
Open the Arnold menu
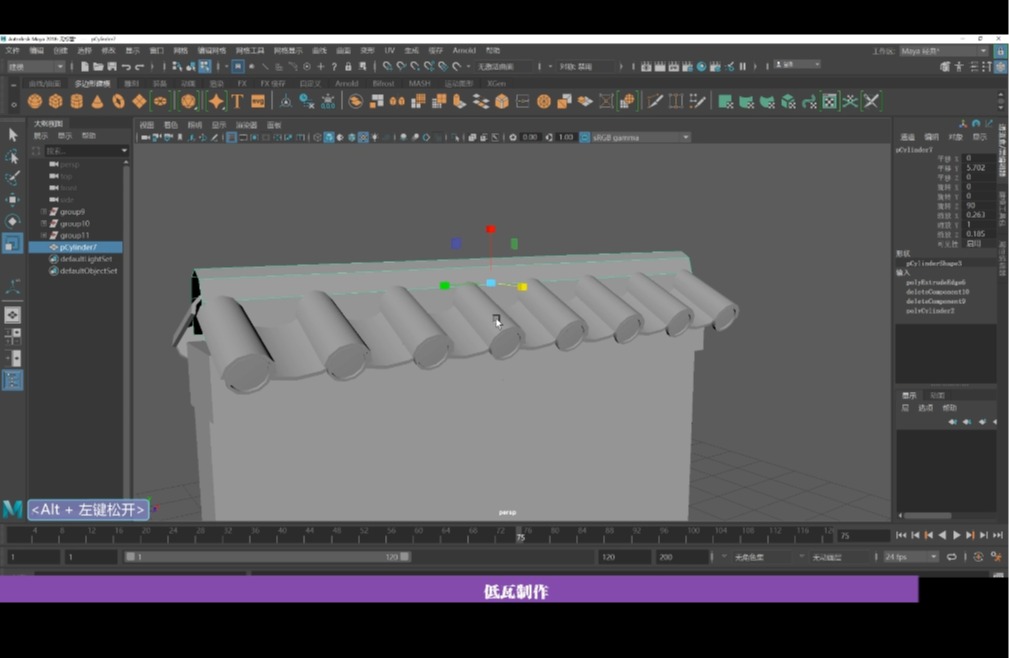point(464,50)
